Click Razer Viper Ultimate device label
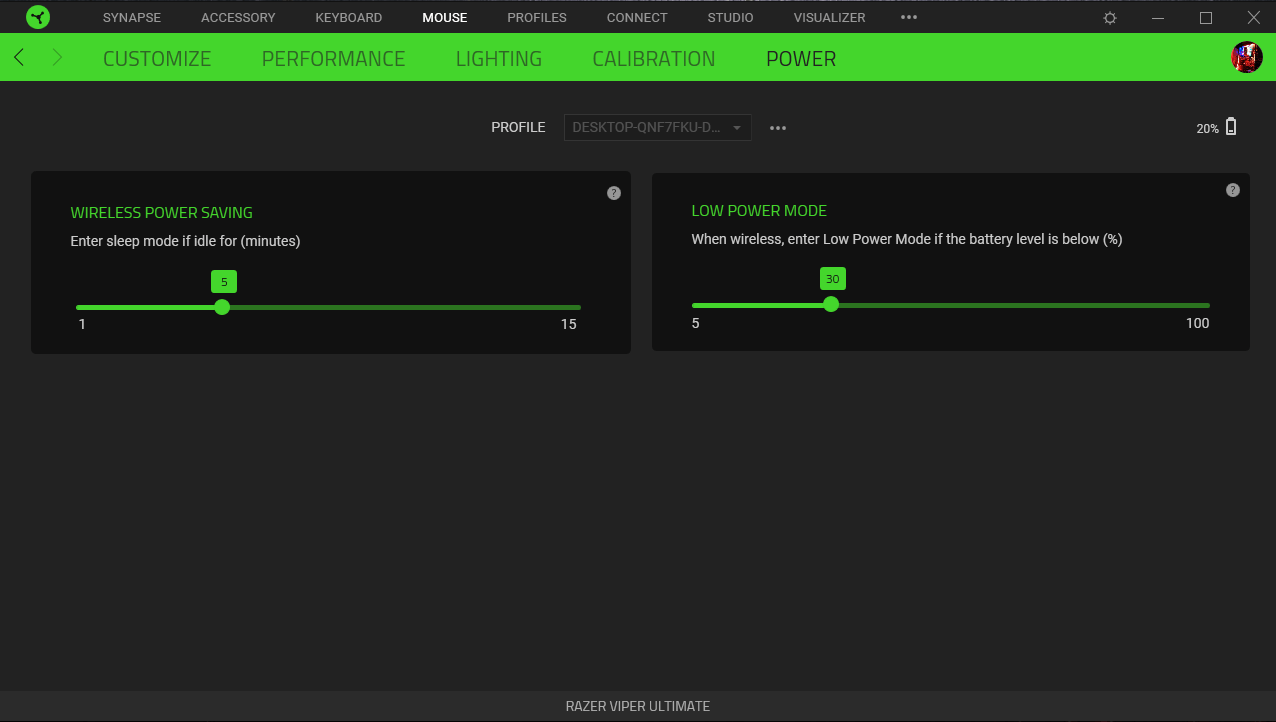1276x722 pixels. point(637,706)
